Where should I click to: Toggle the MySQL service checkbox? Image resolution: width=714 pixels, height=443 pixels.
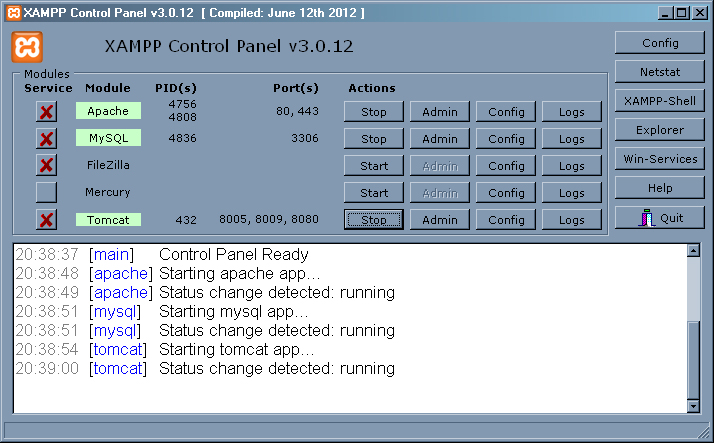pos(46,138)
